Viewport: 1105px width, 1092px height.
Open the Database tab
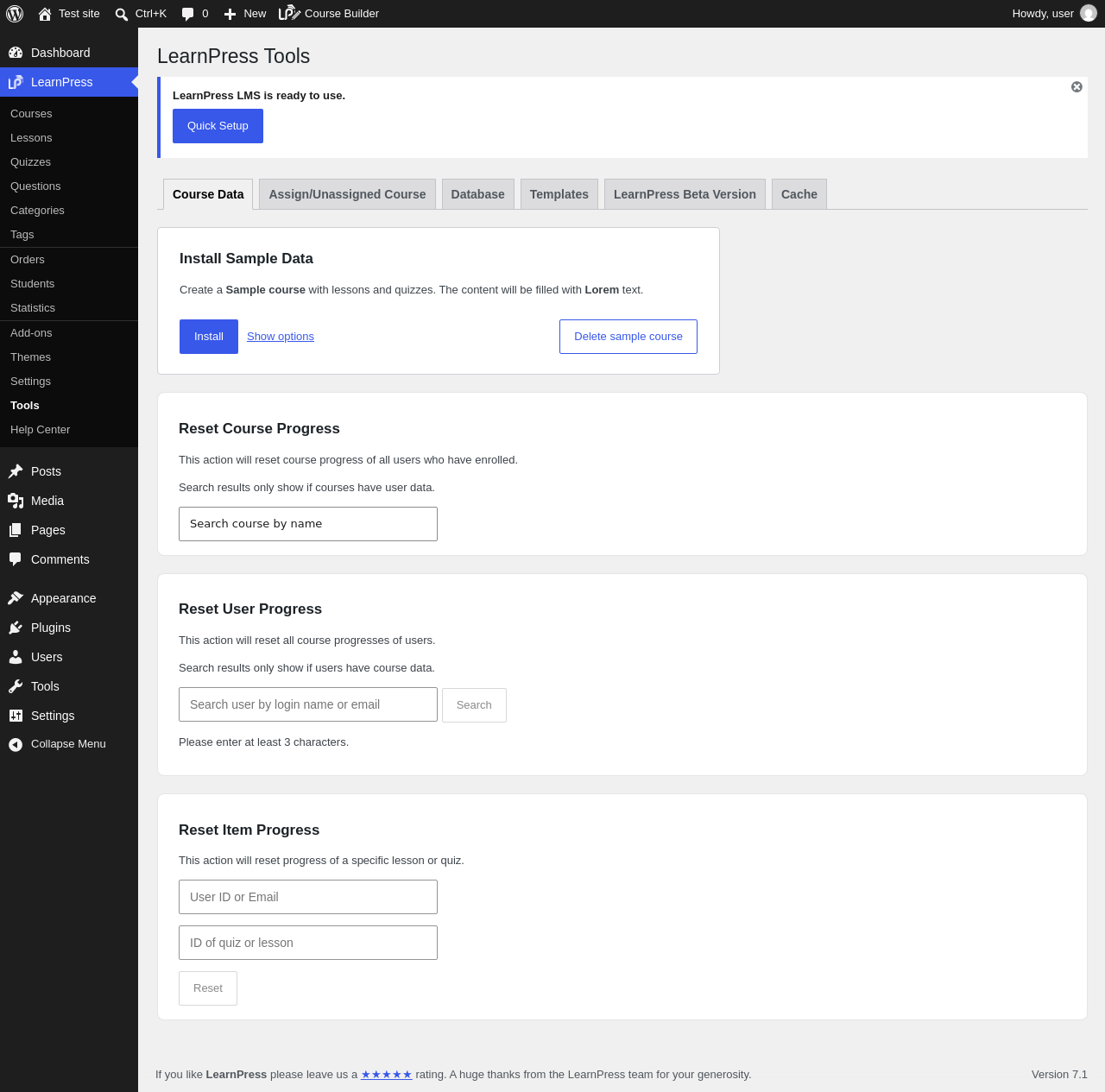tap(478, 194)
